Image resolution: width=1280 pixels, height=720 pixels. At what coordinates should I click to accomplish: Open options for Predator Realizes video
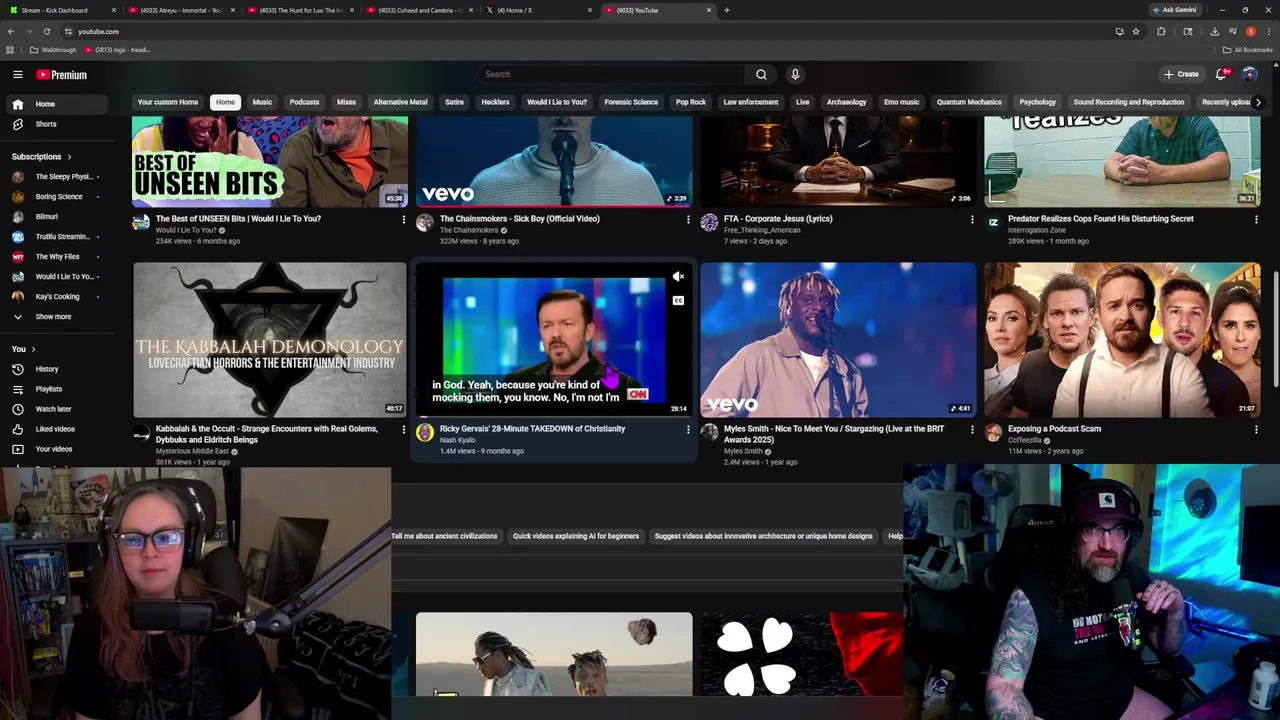(x=1256, y=219)
